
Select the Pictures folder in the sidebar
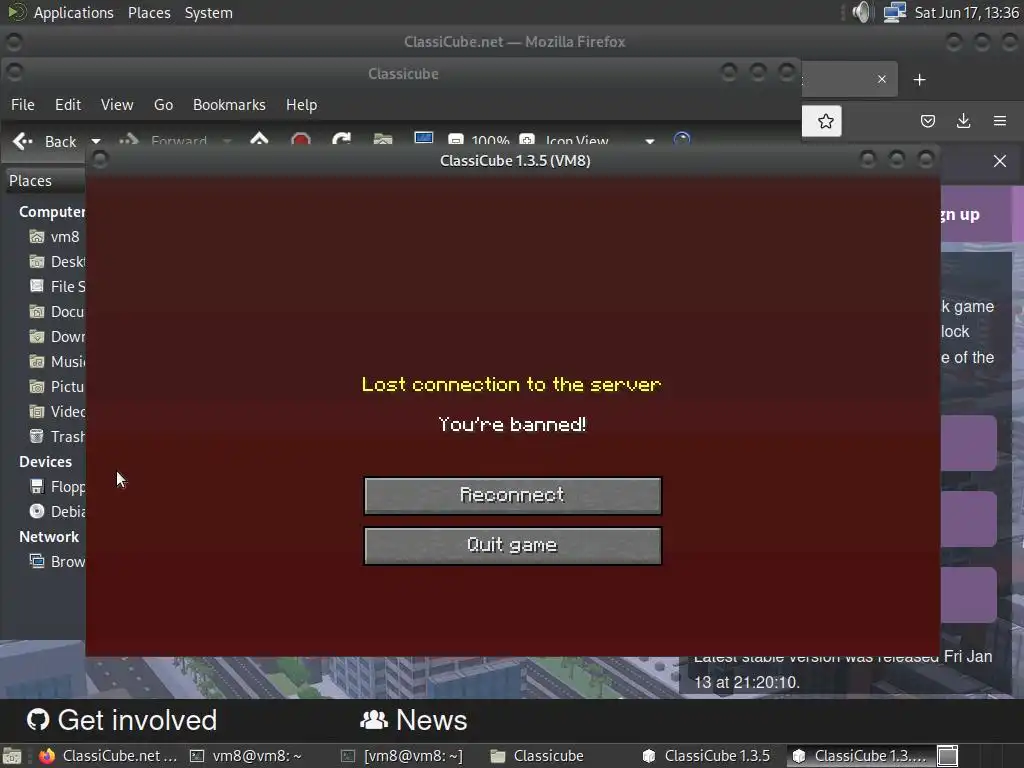coord(57,387)
